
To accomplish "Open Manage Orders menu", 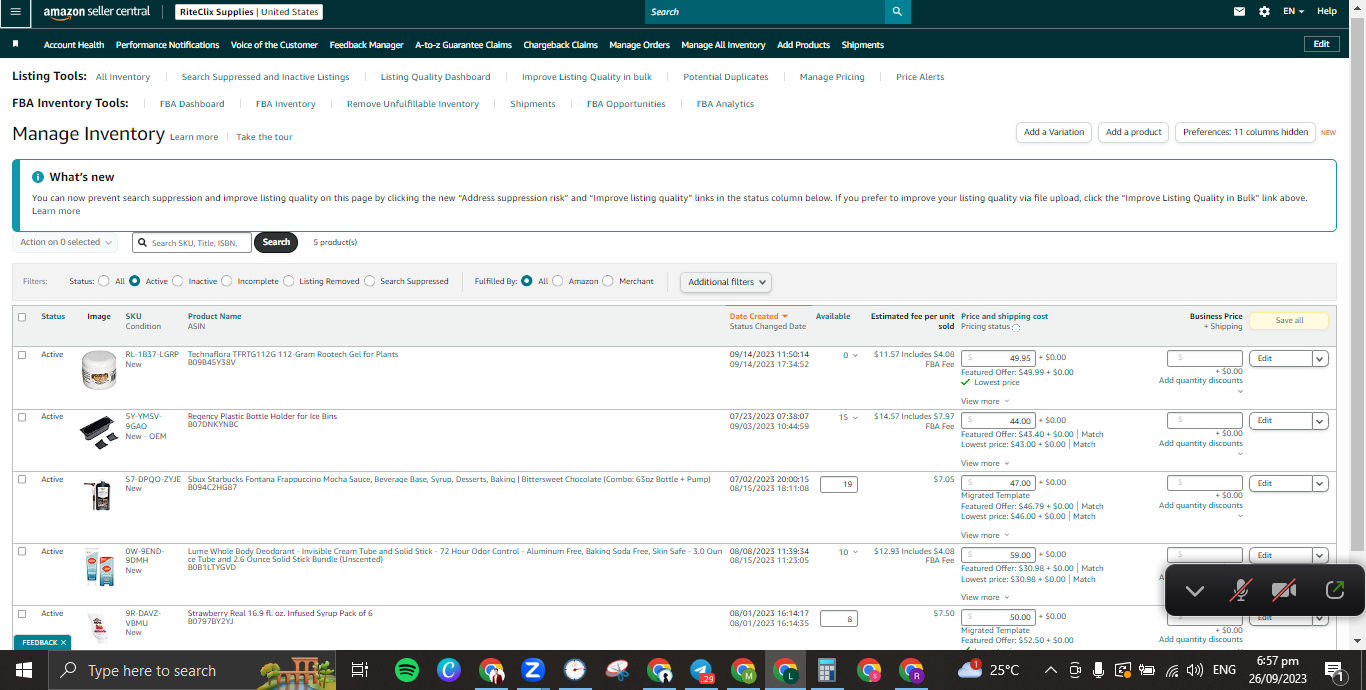I will coord(639,45).
